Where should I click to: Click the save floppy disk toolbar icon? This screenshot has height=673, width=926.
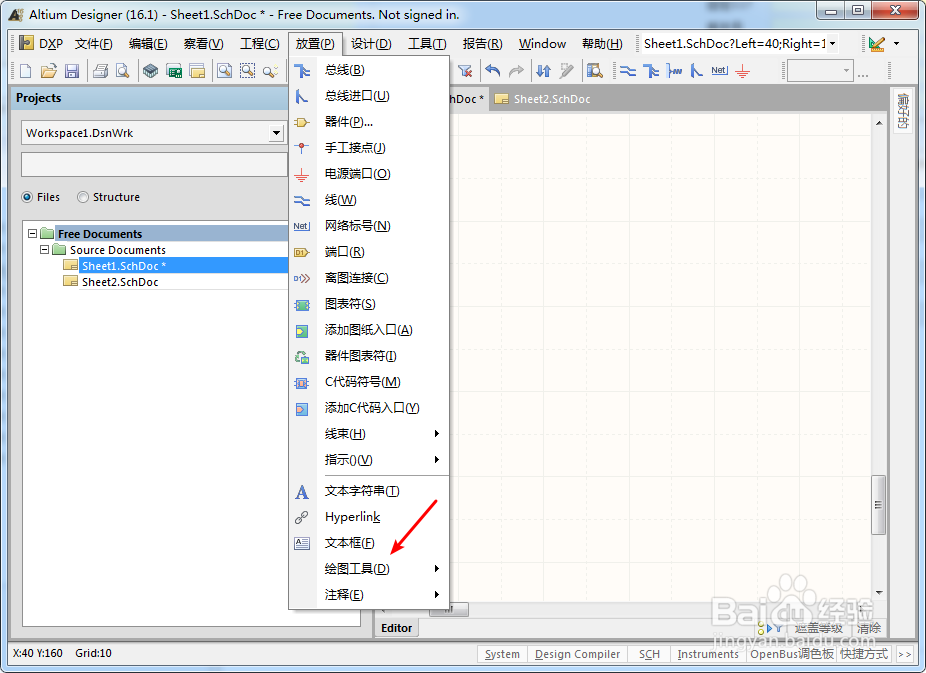pyautogui.click(x=72, y=71)
